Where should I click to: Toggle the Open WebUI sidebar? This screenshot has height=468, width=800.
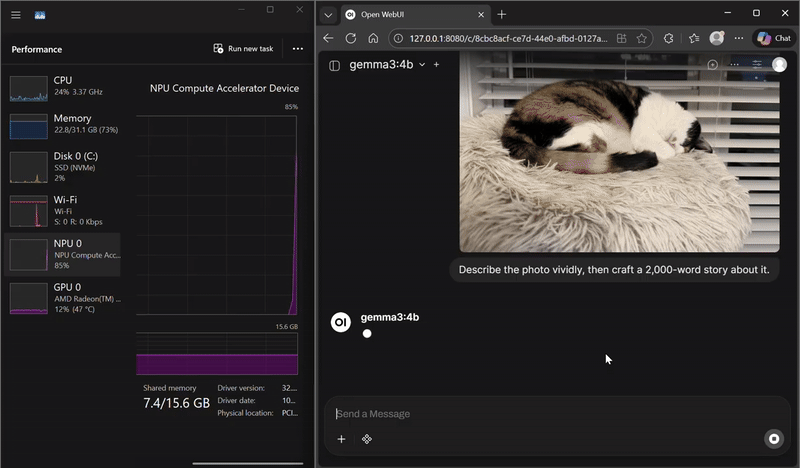pos(334,65)
